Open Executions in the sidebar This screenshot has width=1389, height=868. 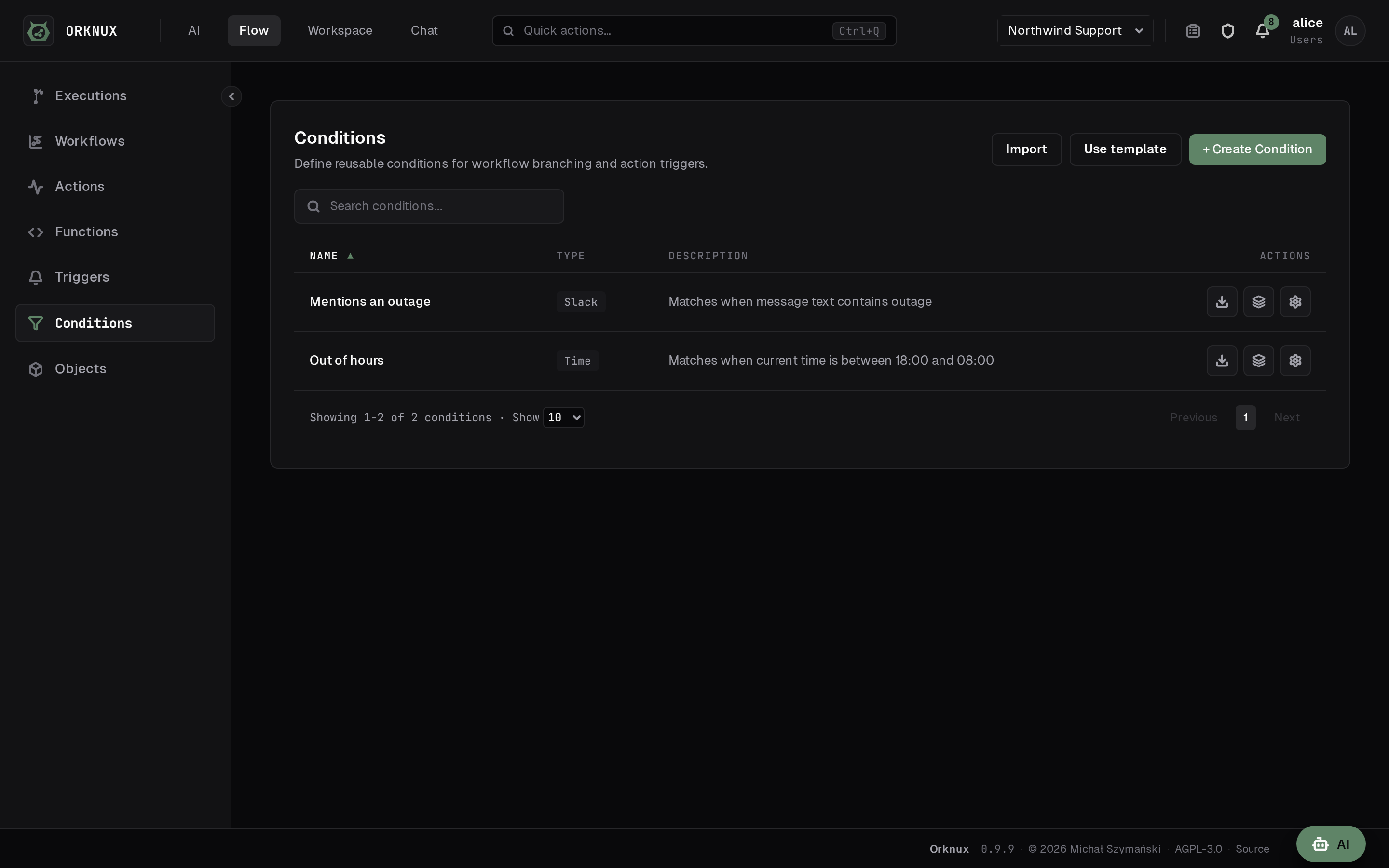pos(115,96)
